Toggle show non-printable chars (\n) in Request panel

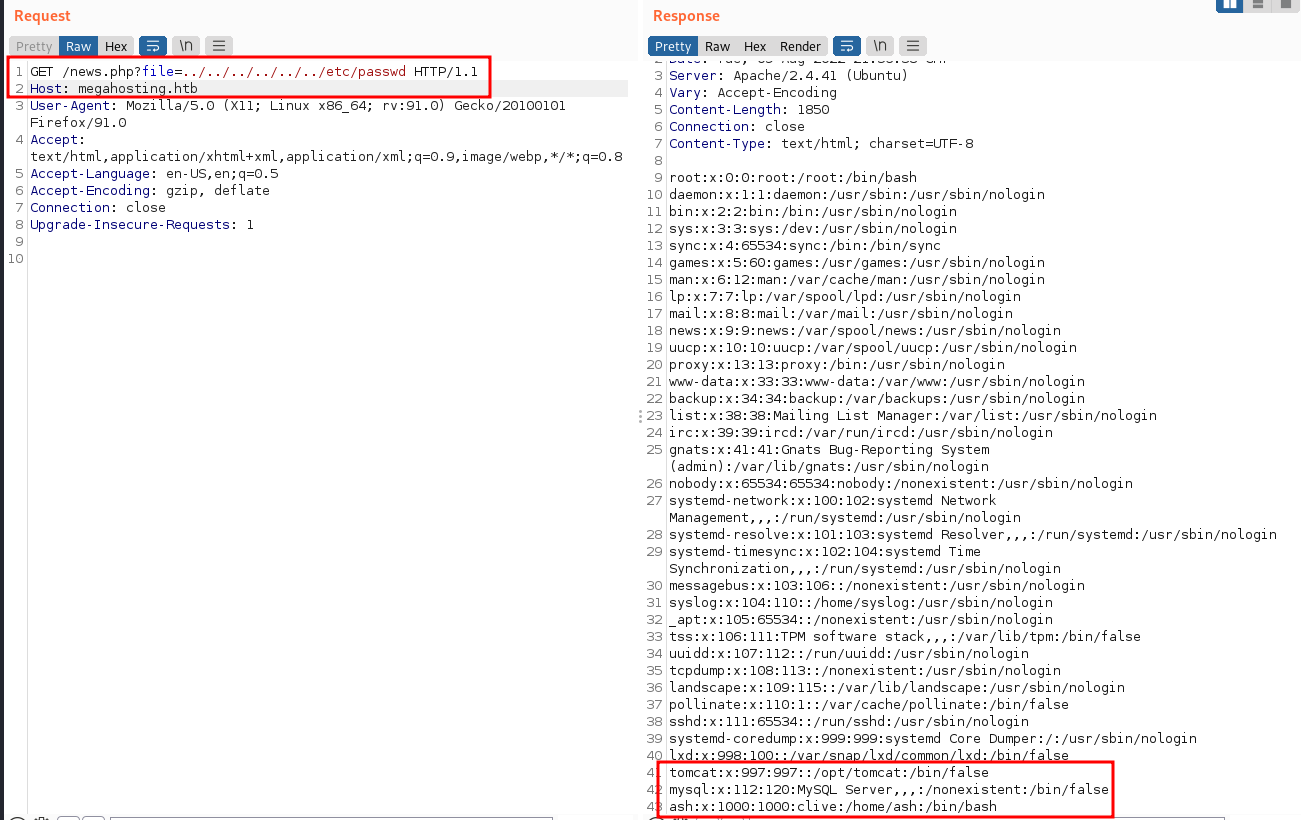185,46
